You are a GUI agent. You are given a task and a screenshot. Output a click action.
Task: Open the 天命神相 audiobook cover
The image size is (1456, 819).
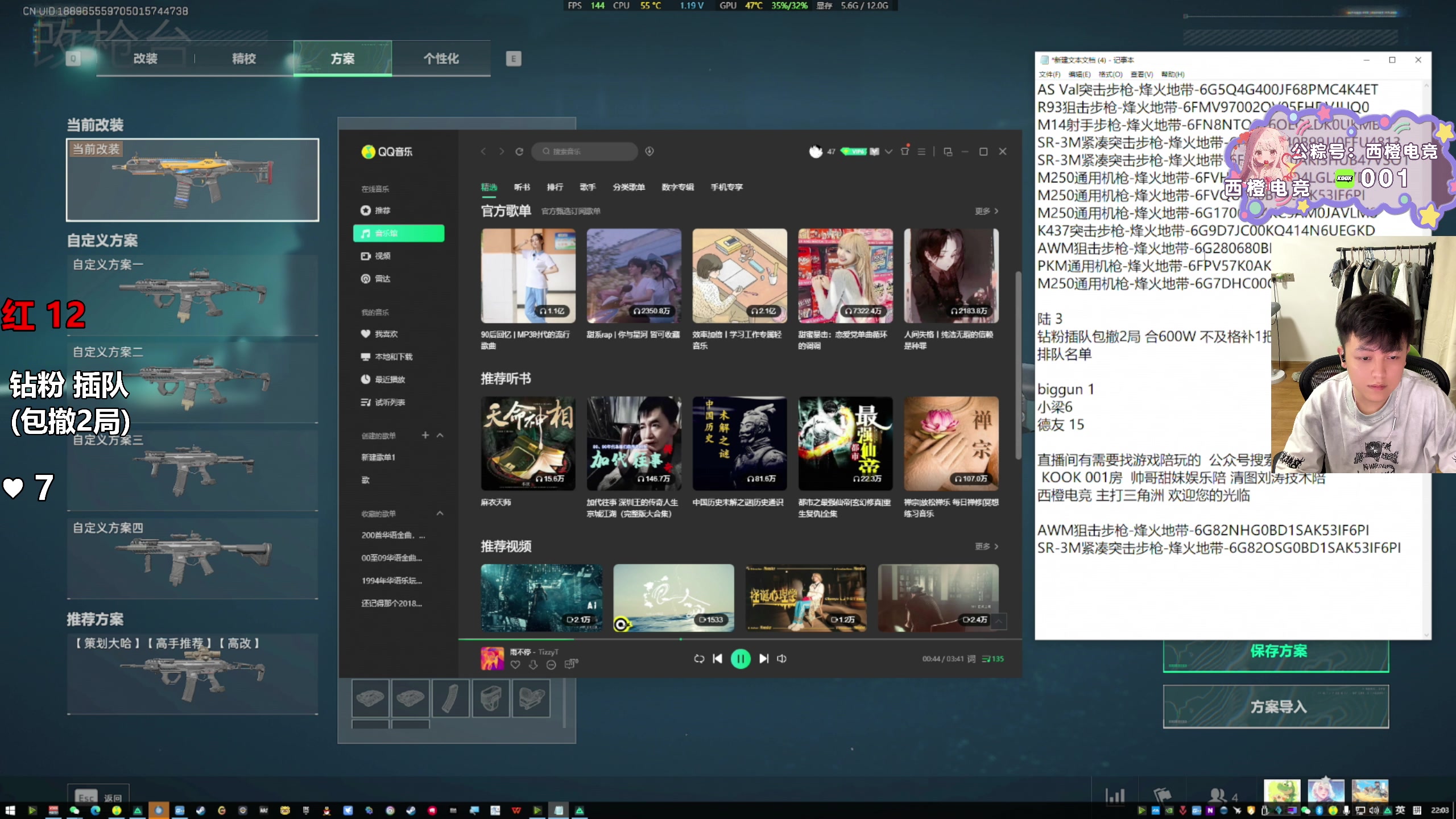click(x=528, y=444)
